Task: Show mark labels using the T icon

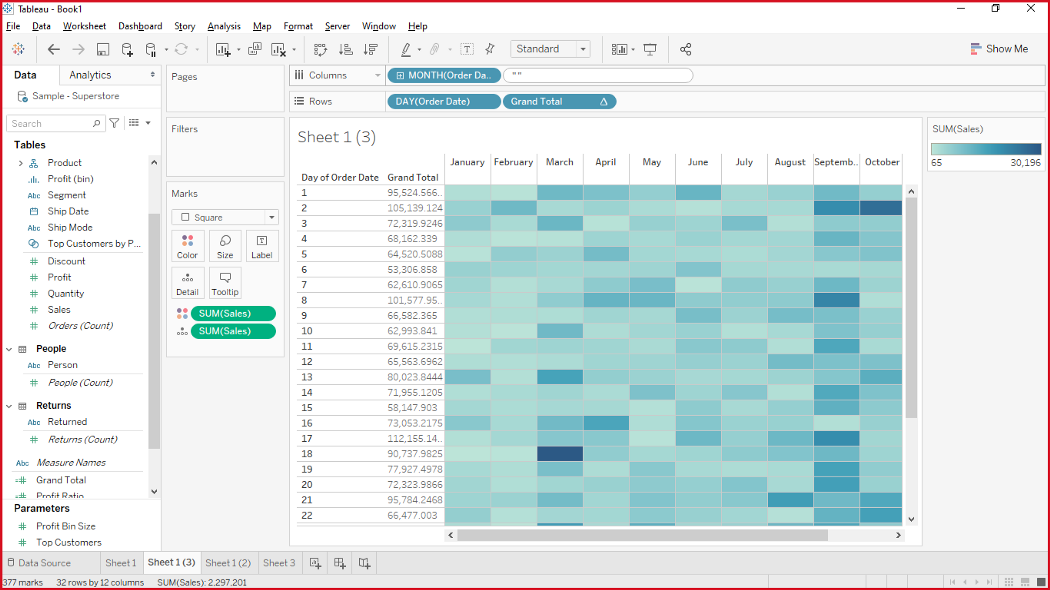Action: [x=467, y=49]
